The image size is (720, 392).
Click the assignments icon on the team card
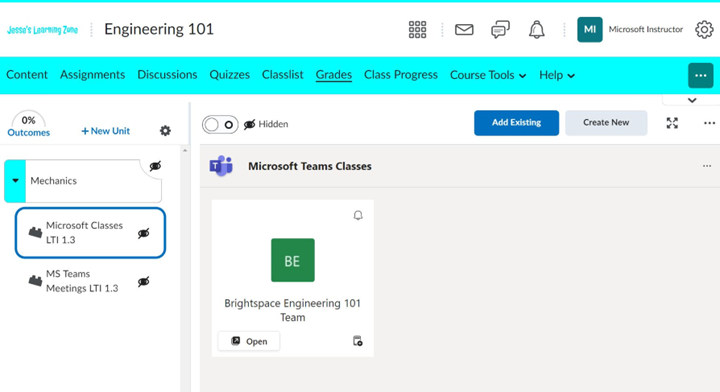coord(357,341)
